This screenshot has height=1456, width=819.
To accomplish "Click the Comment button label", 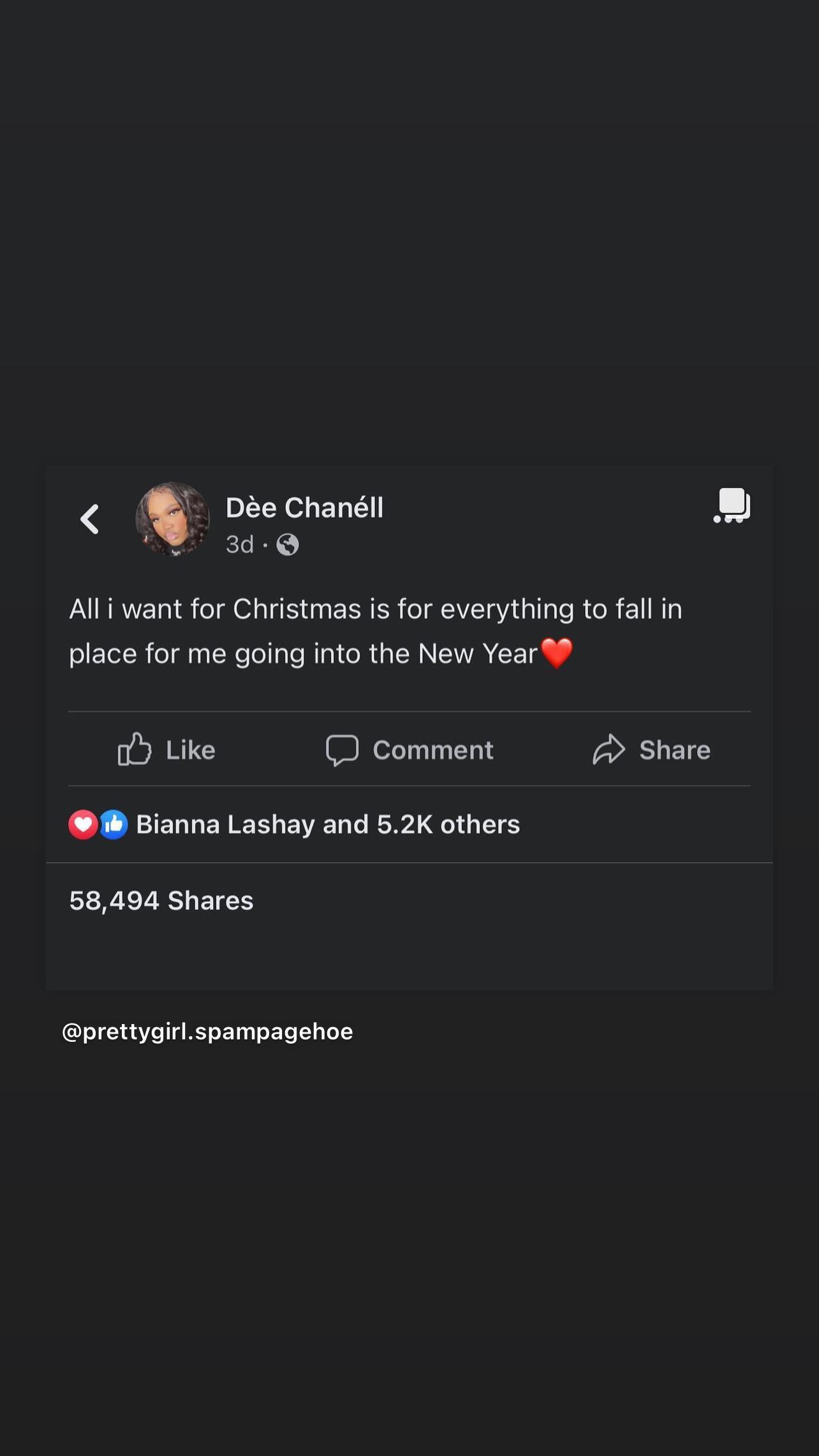I will click(x=433, y=750).
